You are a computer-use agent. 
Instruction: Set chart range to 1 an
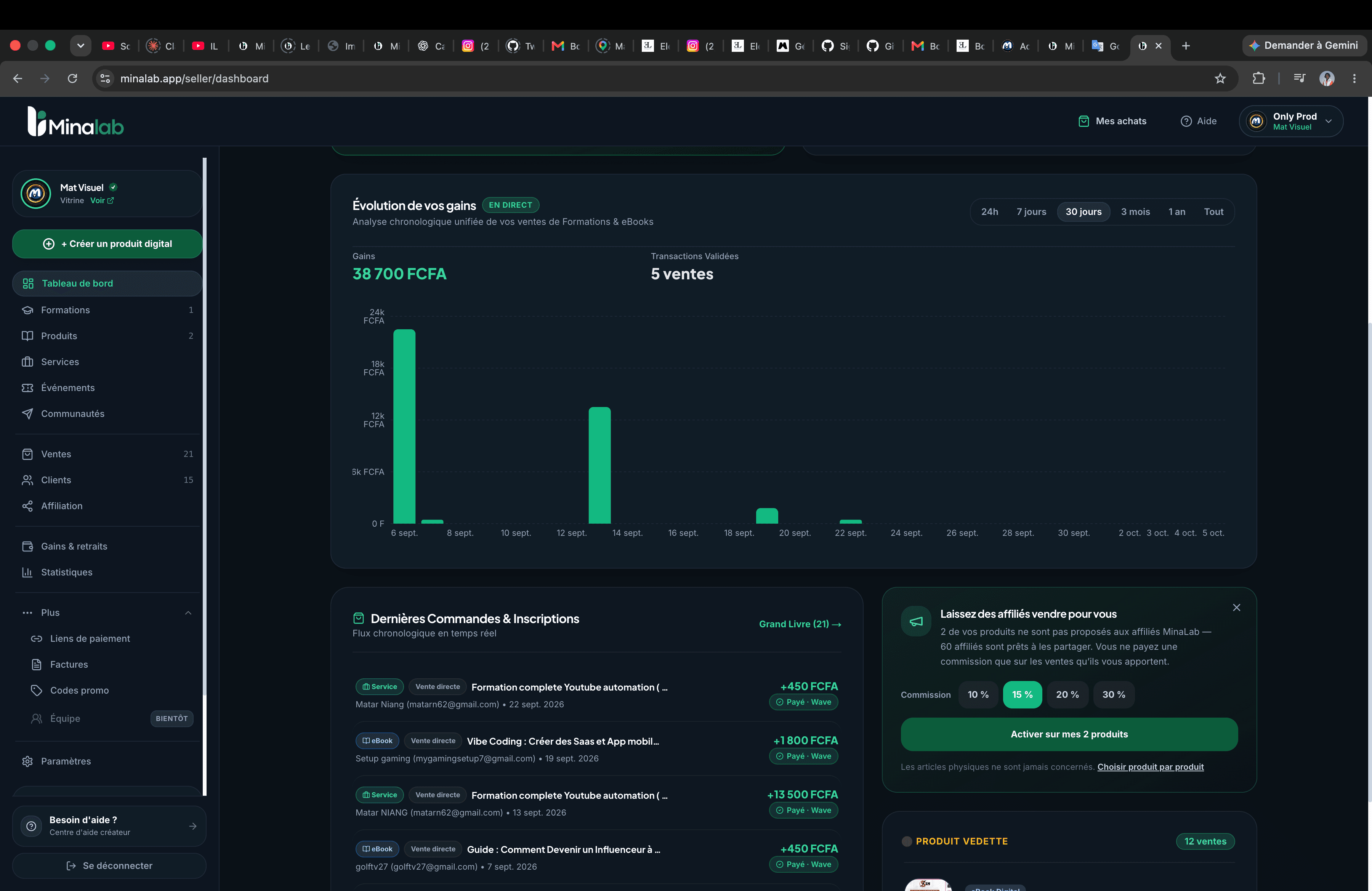(1177, 212)
